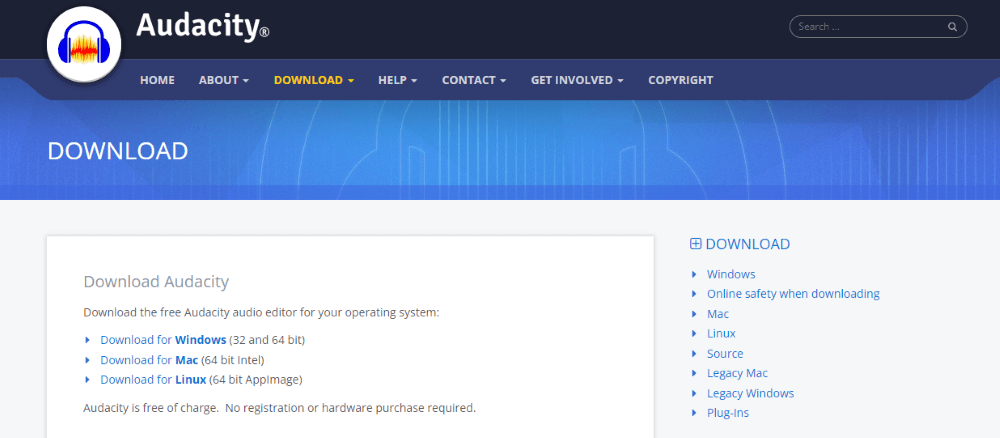Click the large DOWNLOAD banner title

tap(118, 151)
